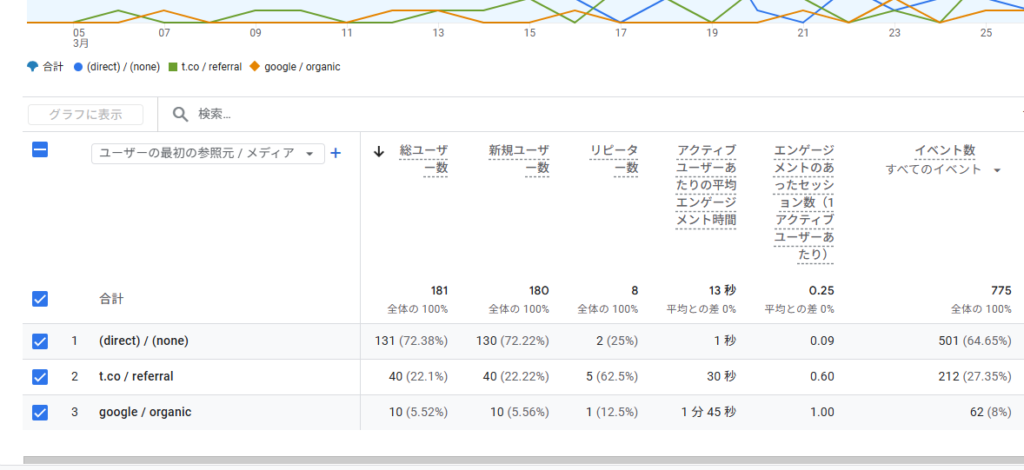Sort by 新規ユーザー数 column header
This screenshot has height=470, width=1024.
click(x=519, y=159)
